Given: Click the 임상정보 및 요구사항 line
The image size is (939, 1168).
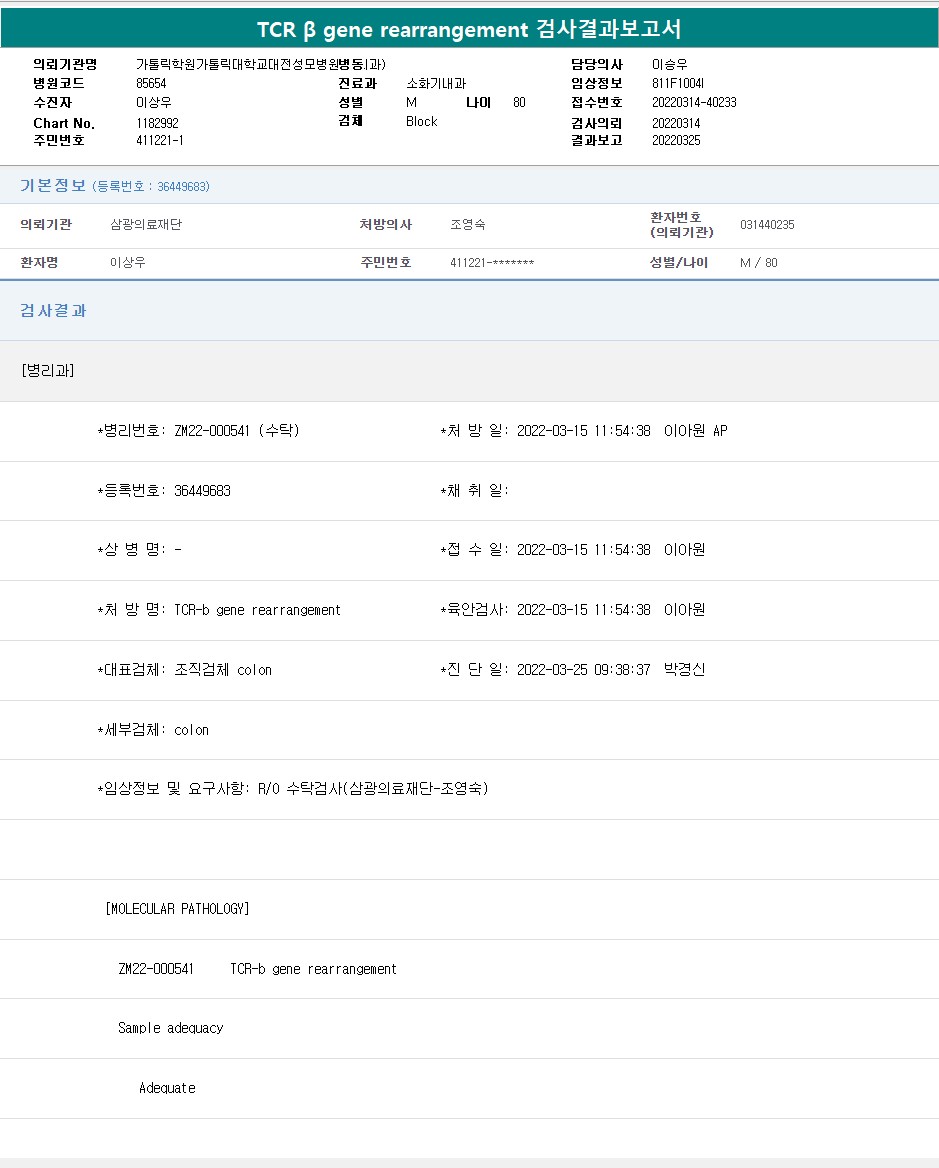Looking at the screenshot, I should point(293,789).
